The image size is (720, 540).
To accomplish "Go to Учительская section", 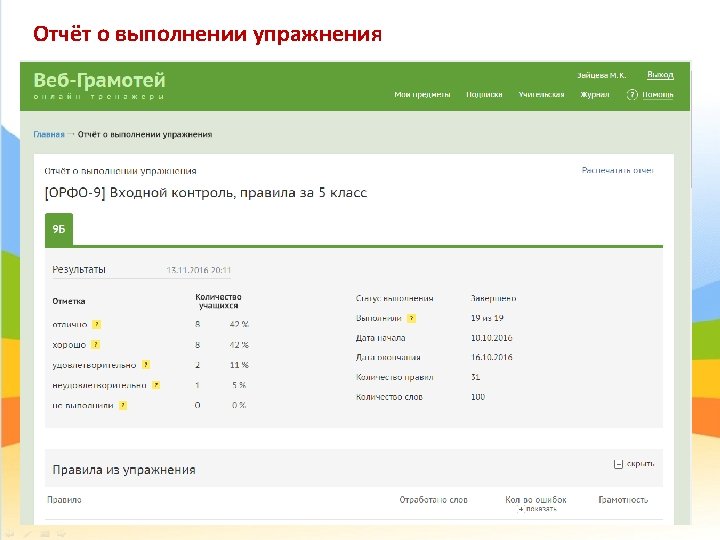I will pos(541,95).
